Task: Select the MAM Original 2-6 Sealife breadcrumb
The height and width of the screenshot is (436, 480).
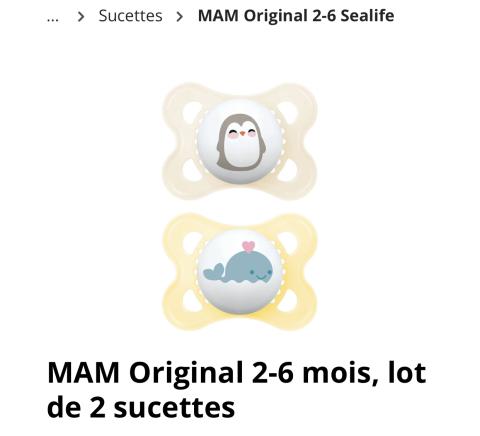Action: (x=296, y=16)
